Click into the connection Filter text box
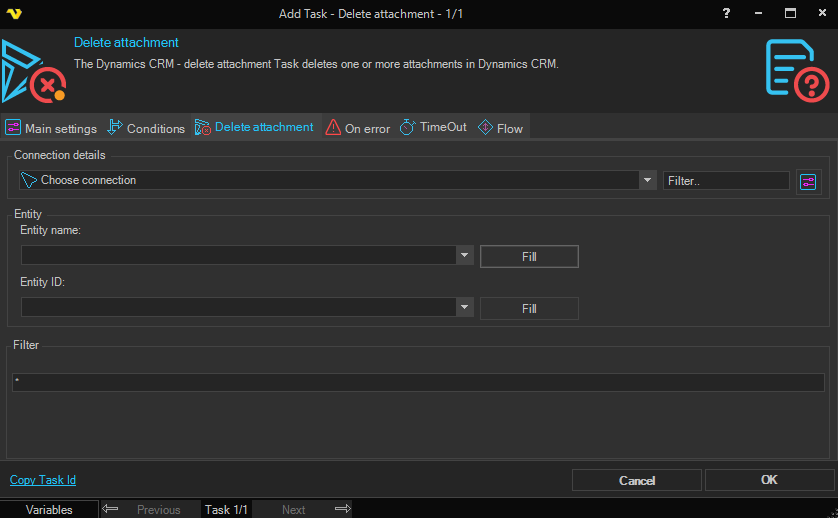Image resolution: width=838 pixels, height=518 pixels. (x=726, y=181)
